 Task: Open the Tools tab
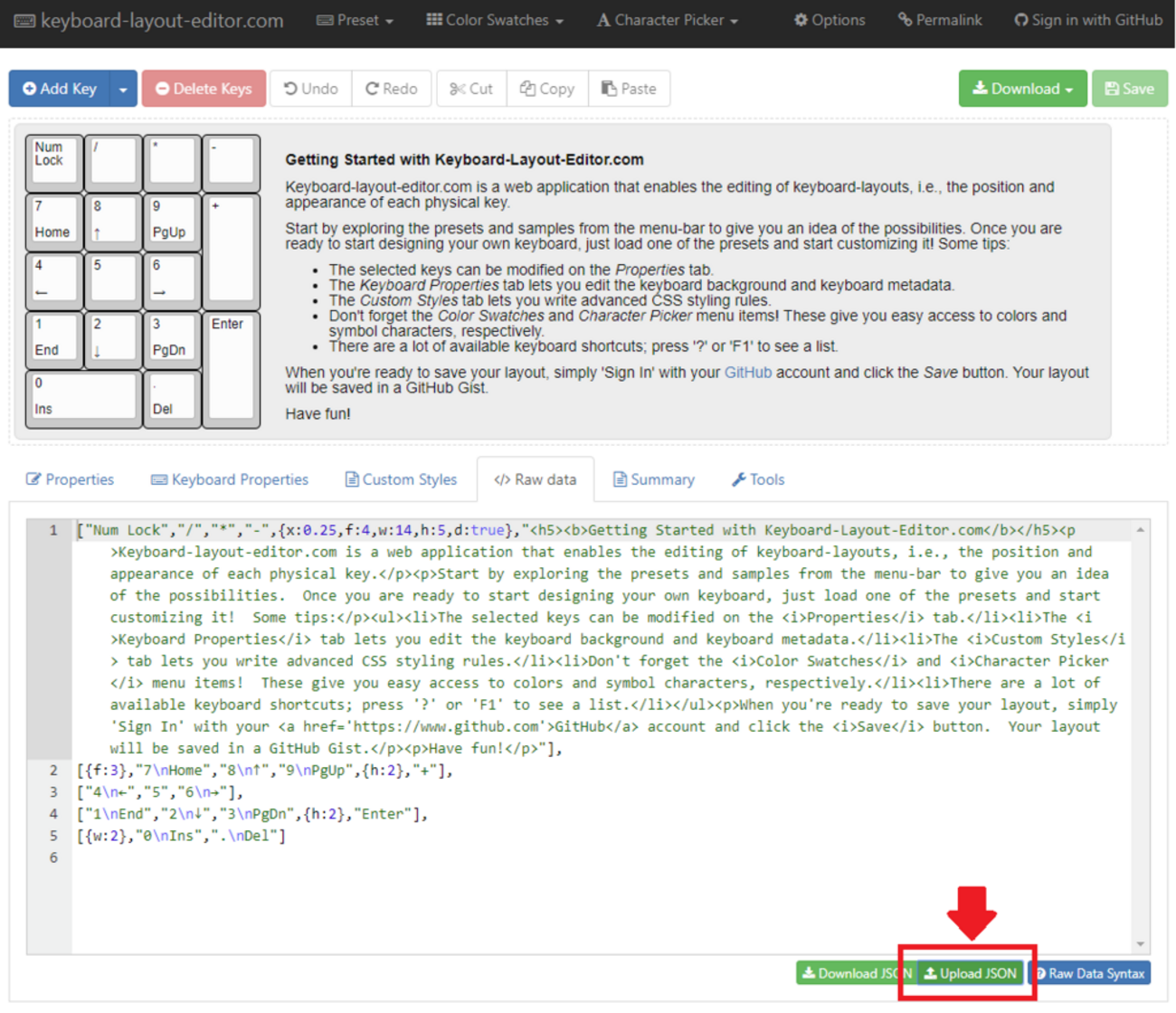point(758,479)
